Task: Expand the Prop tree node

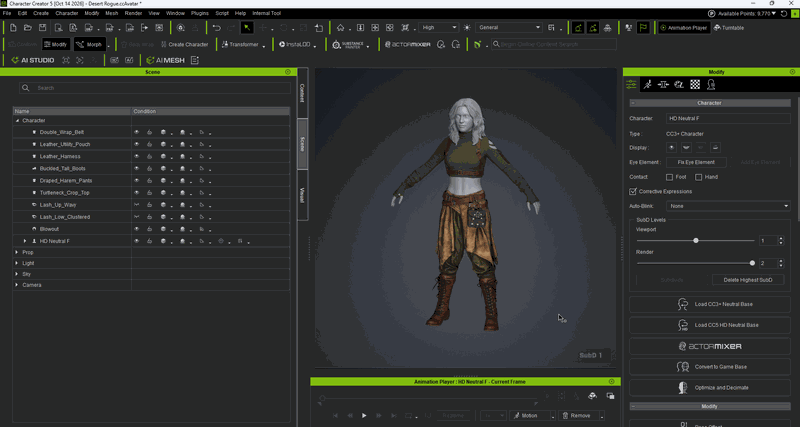Action: (x=17, y=252)
